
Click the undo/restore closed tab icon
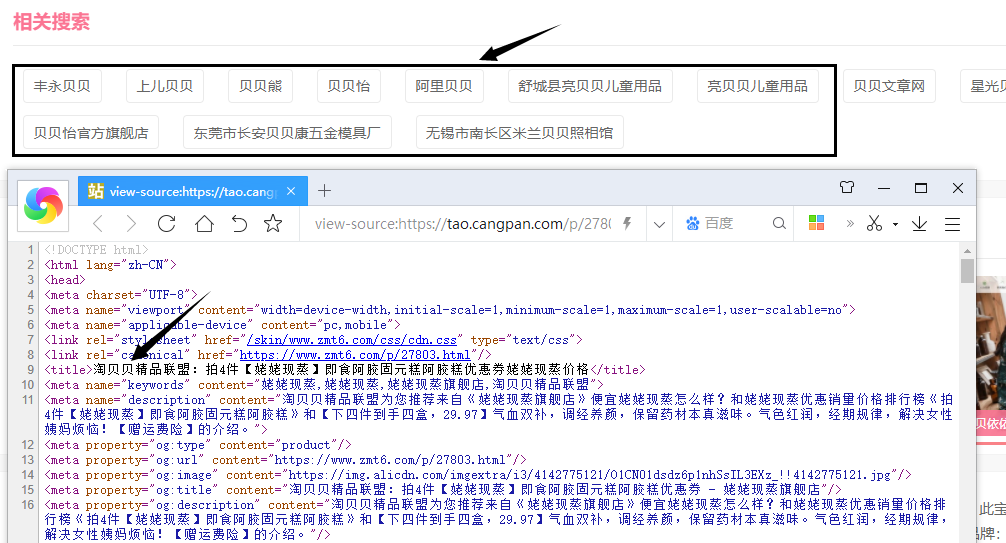click(239, 223)
